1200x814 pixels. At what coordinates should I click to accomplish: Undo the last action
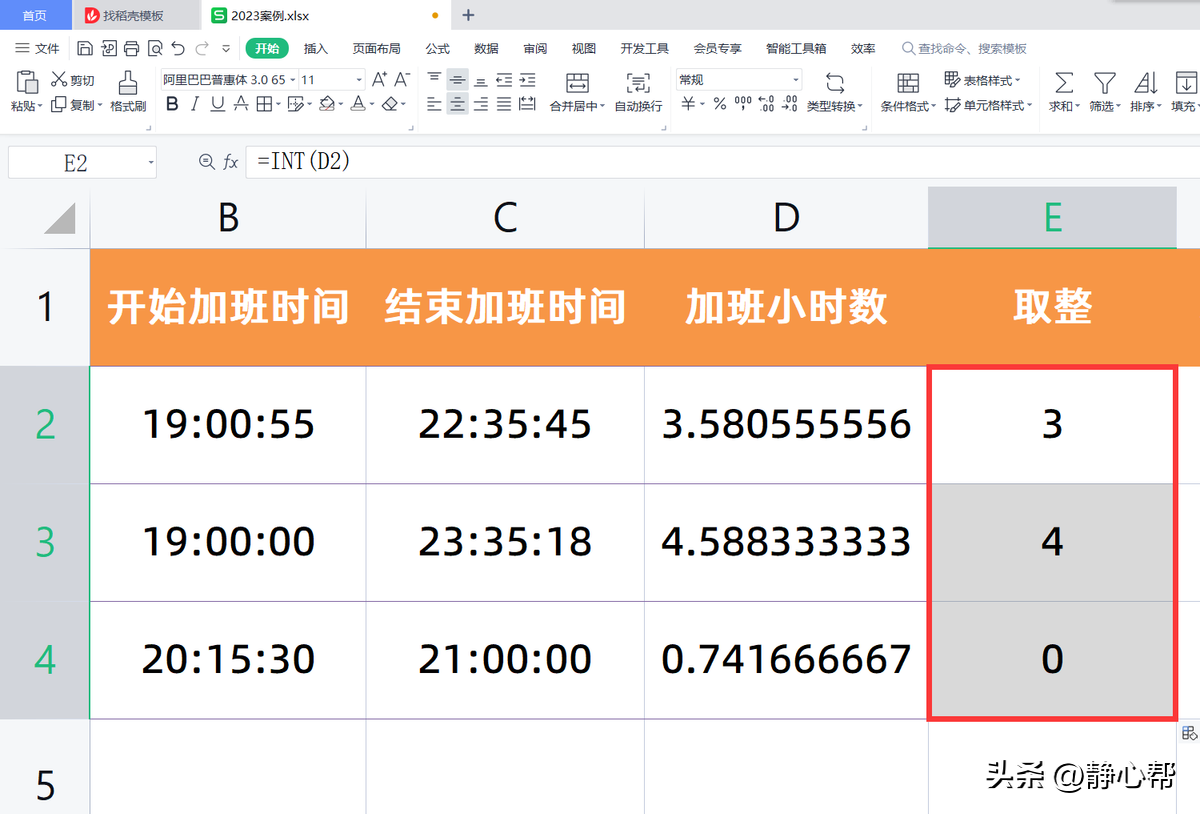178,48
